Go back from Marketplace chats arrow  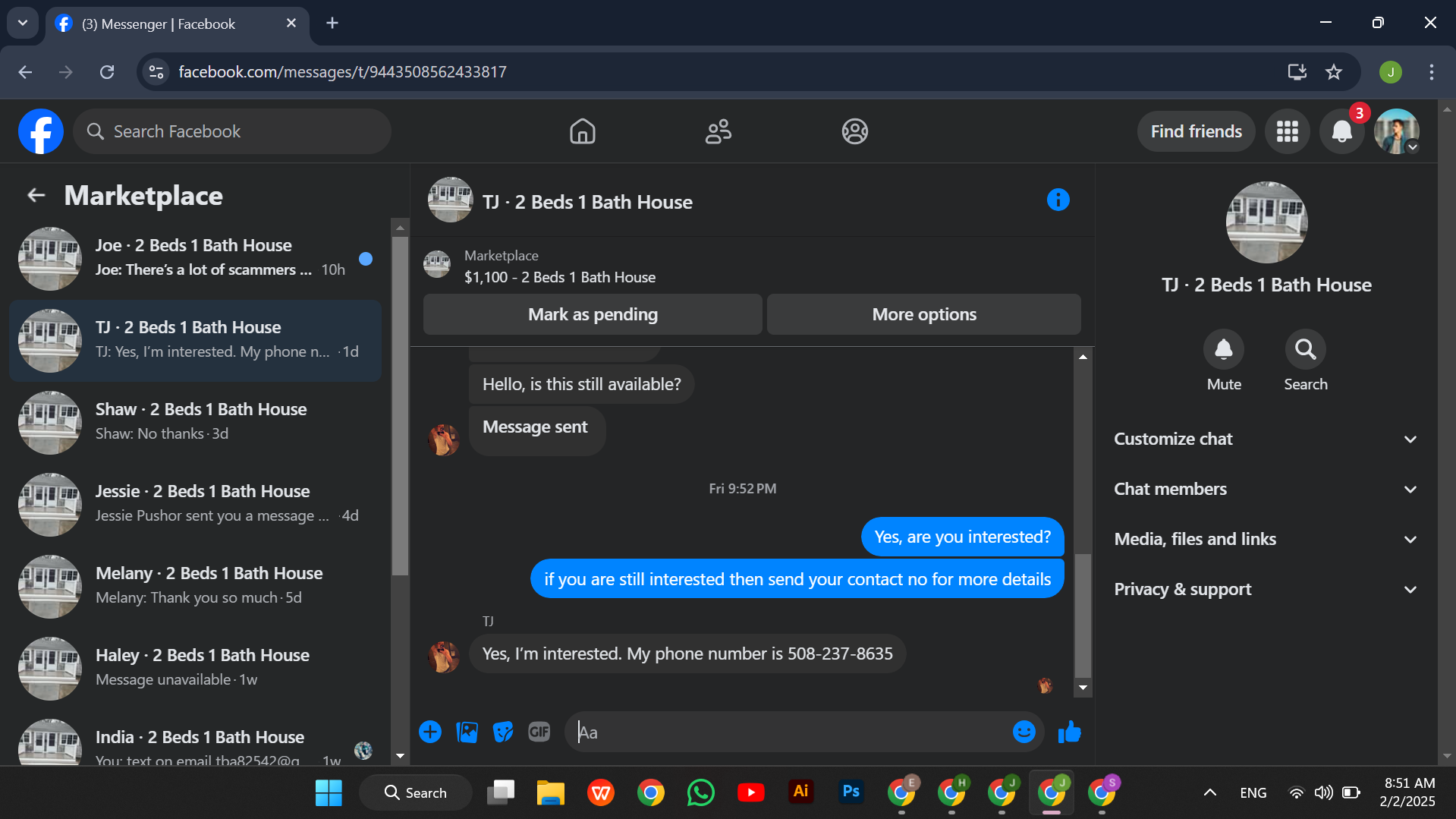[x=36, y=196]
